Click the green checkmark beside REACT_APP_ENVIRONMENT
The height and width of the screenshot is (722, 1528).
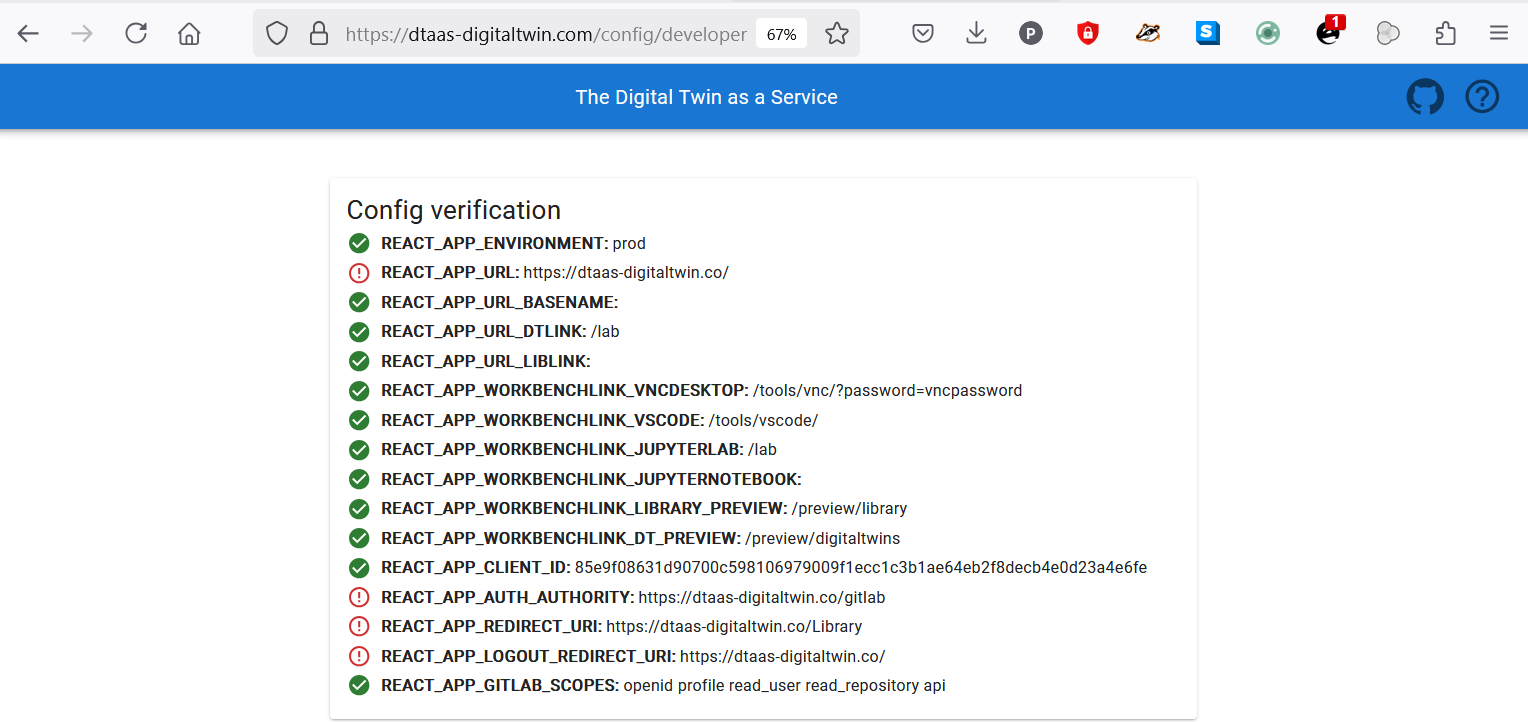pyautogui.click(x=359, y=243)
